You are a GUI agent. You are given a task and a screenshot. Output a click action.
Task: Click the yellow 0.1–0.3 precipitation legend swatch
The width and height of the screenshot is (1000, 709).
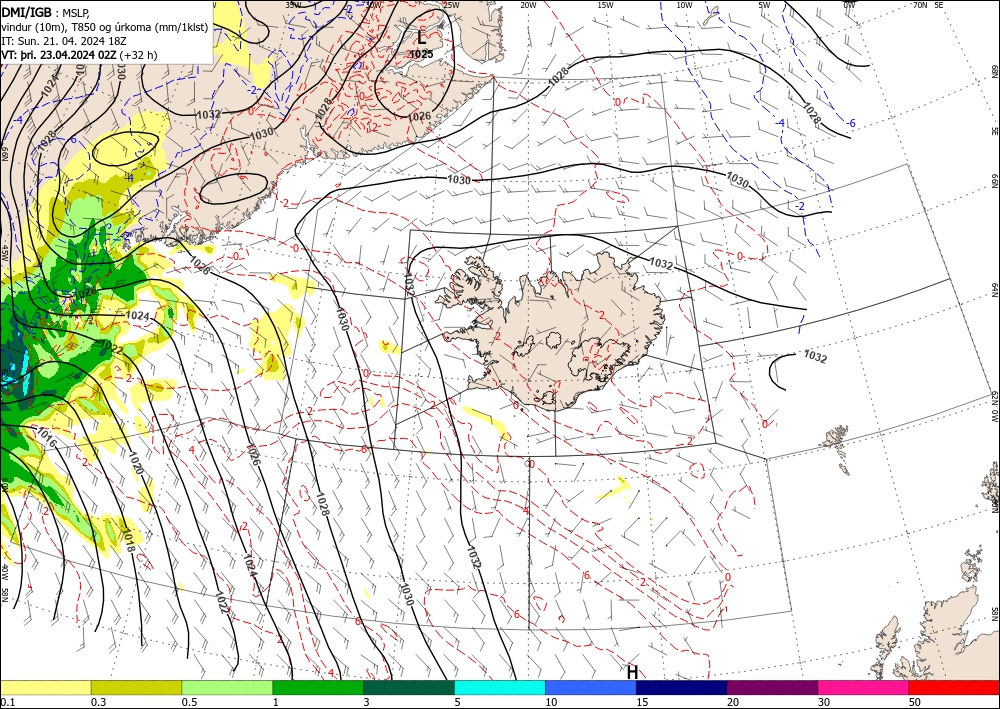tap(45, 687)
